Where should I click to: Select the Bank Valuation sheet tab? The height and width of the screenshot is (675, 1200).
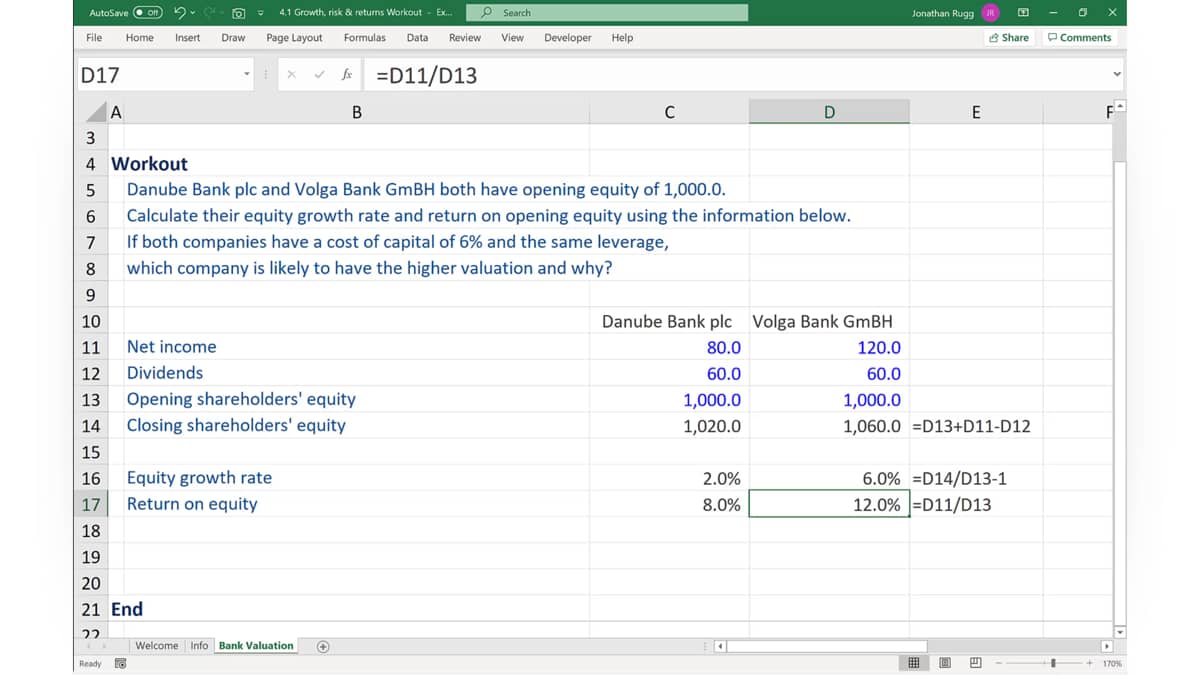256,646
